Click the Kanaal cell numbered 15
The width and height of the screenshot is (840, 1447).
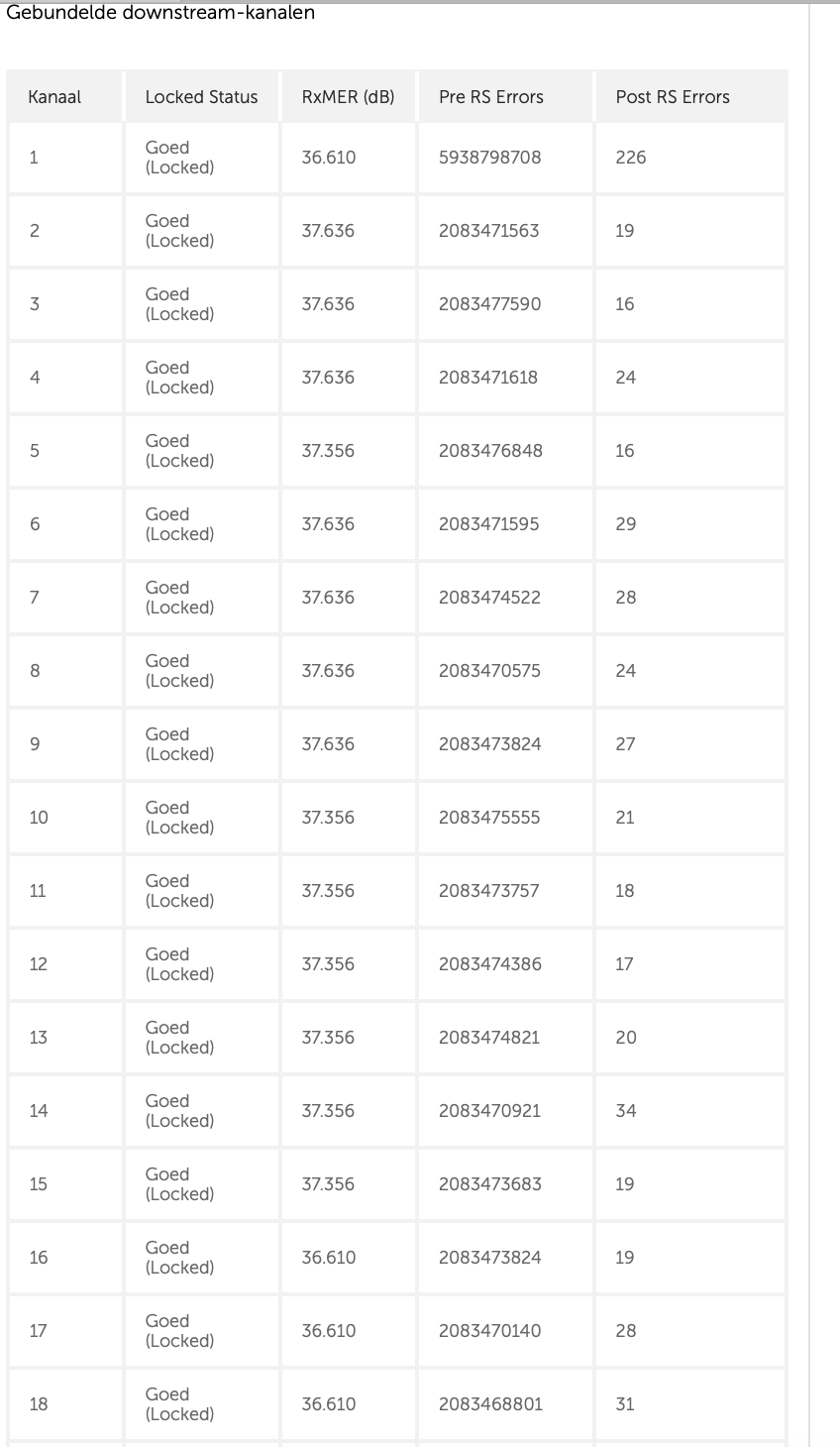[39, 1184]
